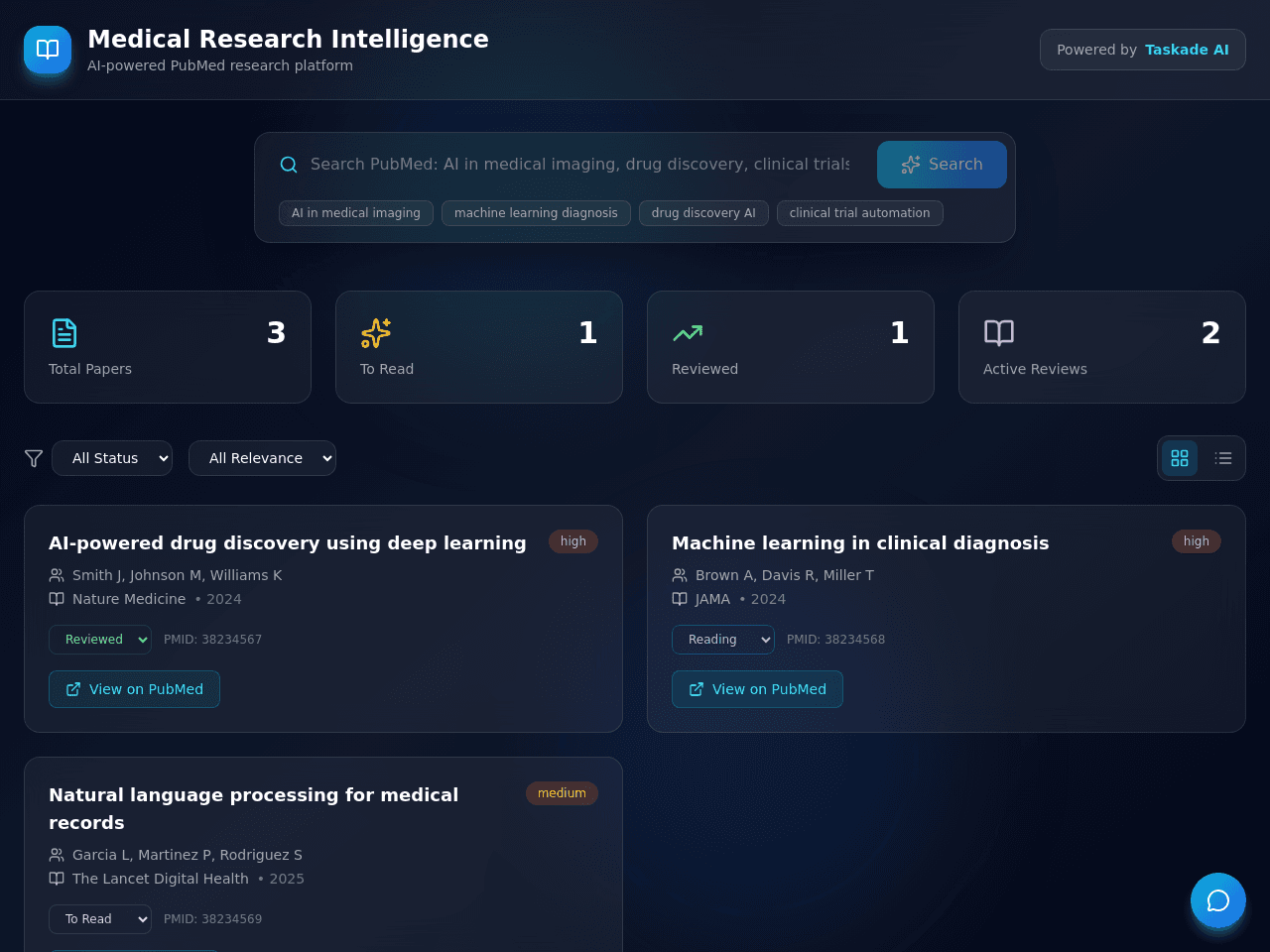This screenshot has height=952, width=1270.
Task: Click the Medical Research Intelligence book logo
Action: click(48, 50)
